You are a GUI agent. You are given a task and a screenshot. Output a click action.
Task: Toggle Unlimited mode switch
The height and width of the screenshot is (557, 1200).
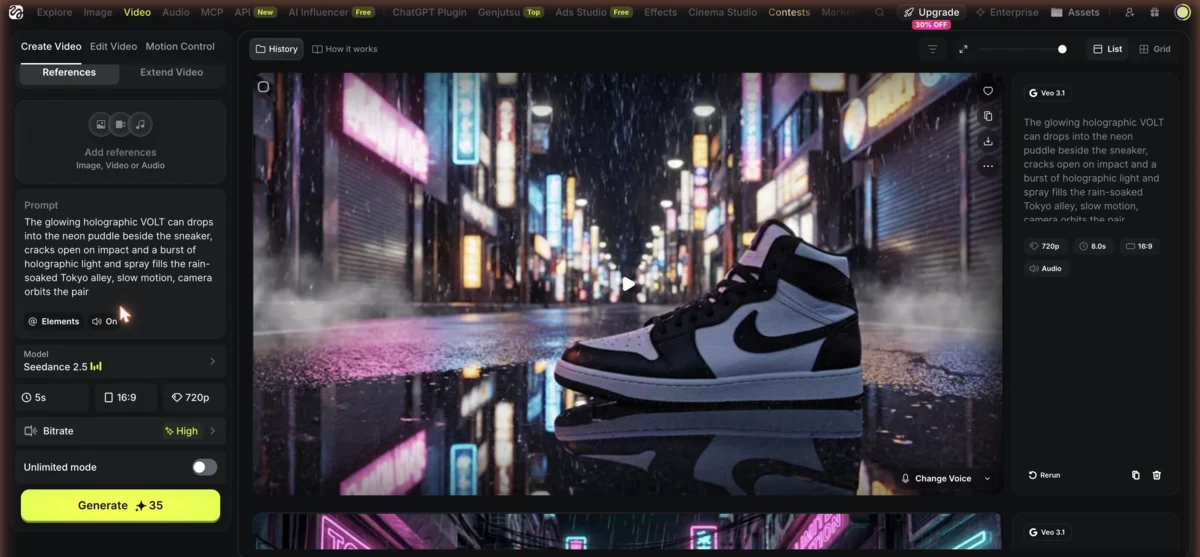click(x=204, y=467)
